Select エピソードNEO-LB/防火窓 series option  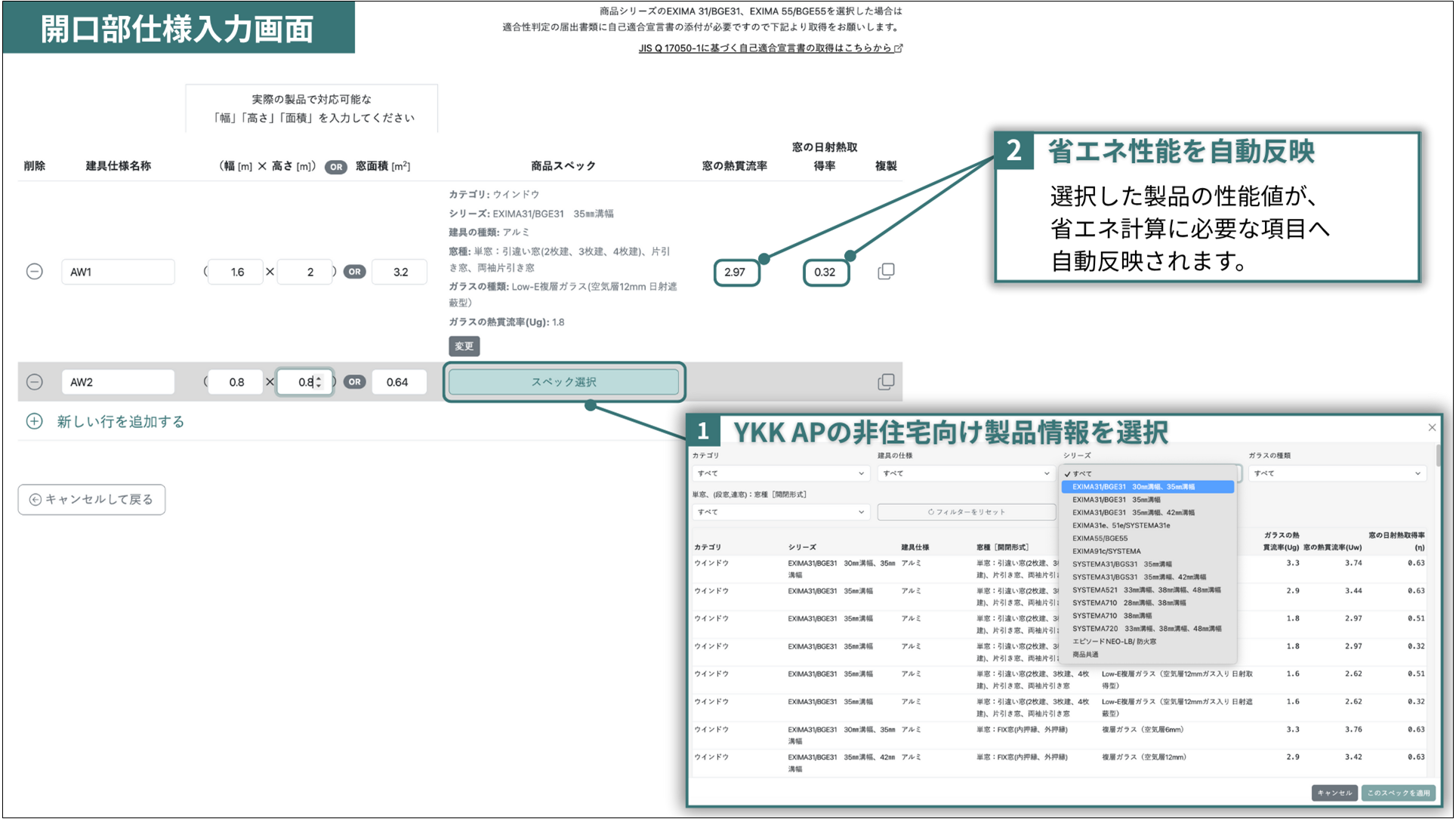coord(1114,642)
